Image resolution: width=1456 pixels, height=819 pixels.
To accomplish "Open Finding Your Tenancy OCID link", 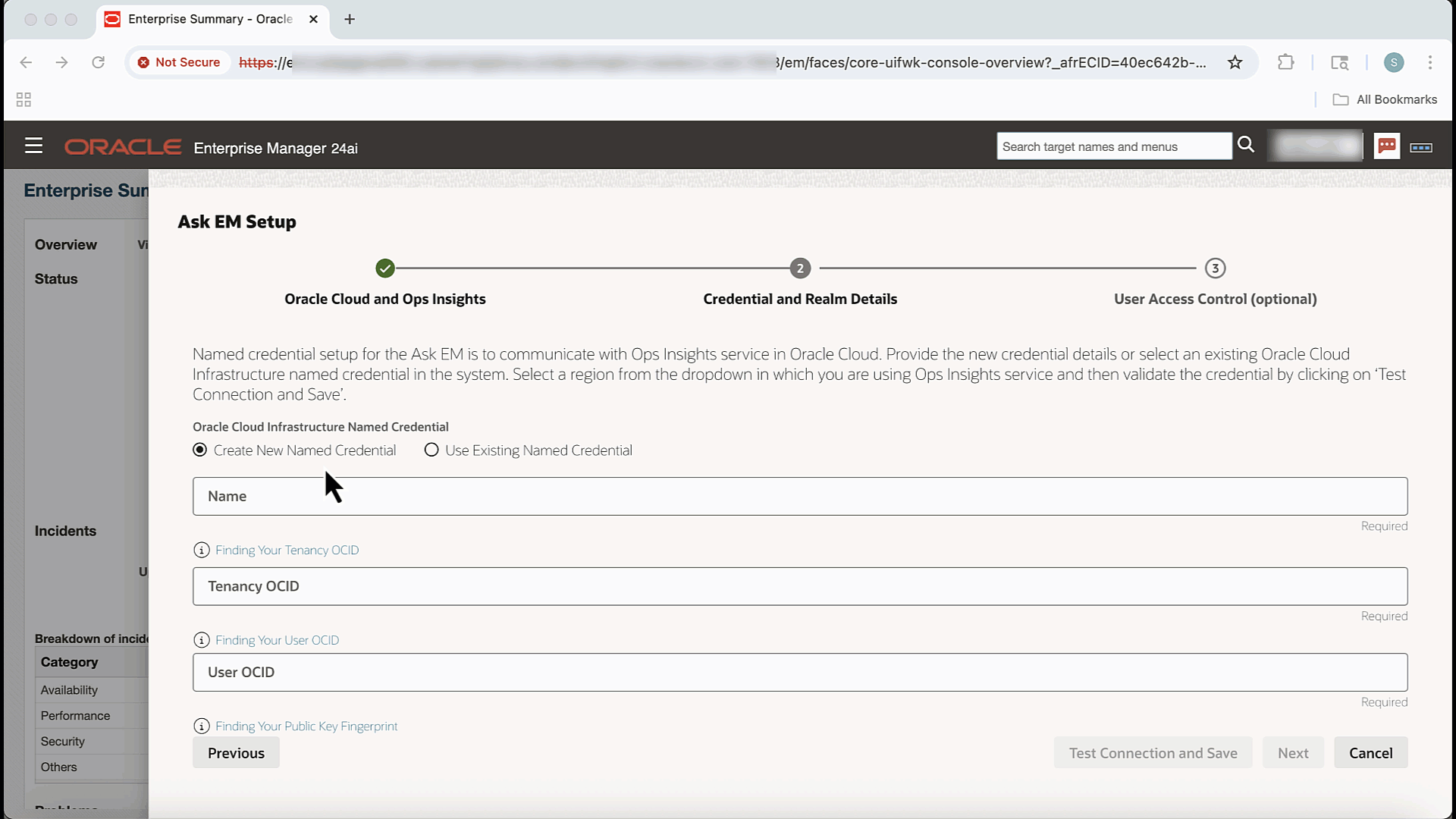I will click(287, 551).
